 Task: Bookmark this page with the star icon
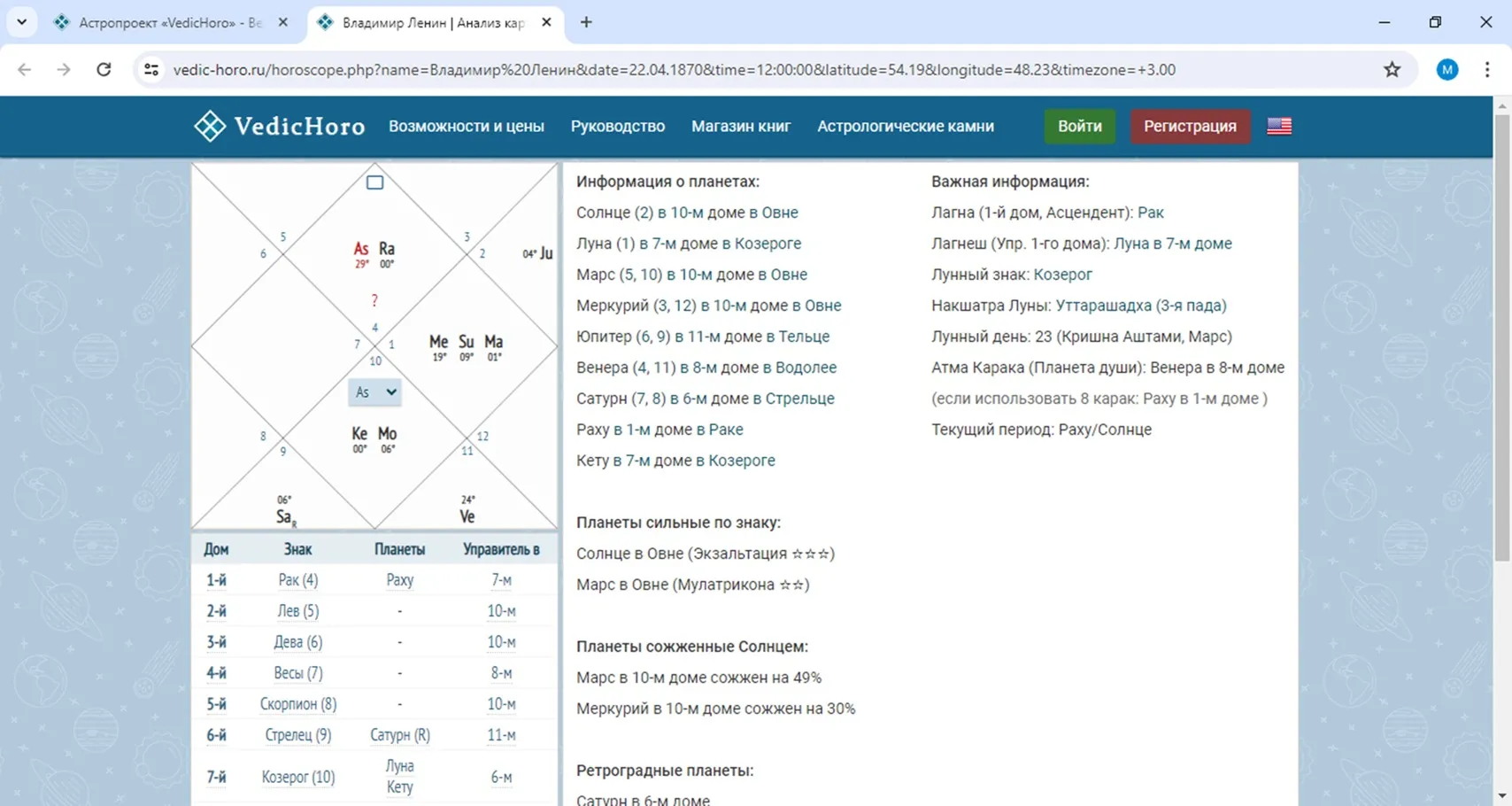pos(1392,70)
